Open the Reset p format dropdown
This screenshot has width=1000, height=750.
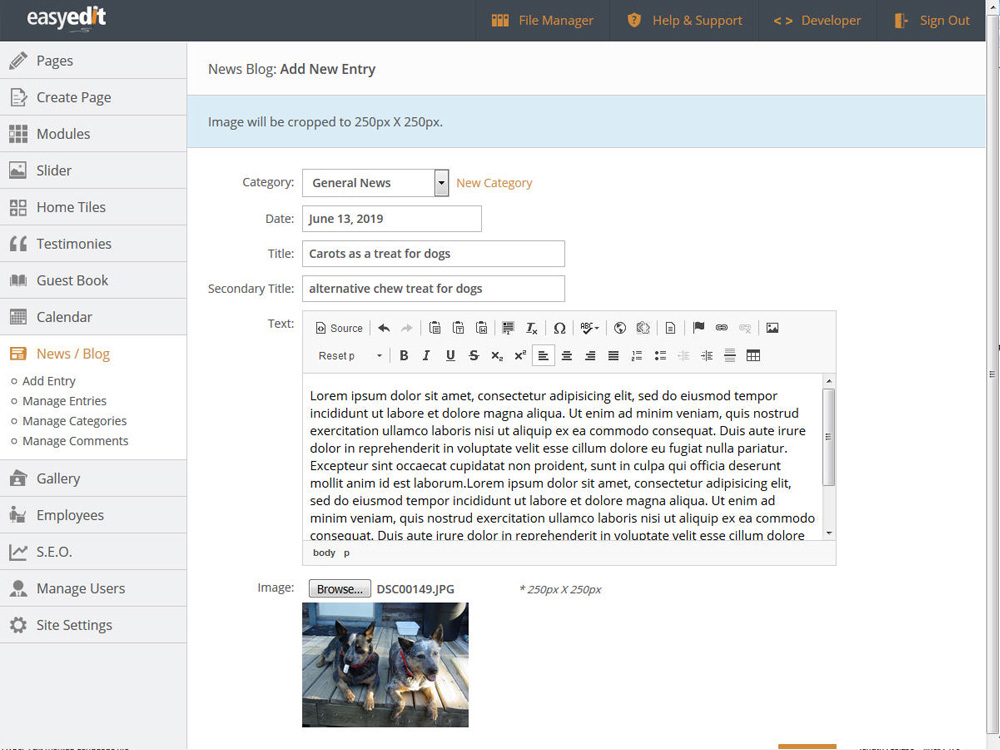[x=350, y=355]
